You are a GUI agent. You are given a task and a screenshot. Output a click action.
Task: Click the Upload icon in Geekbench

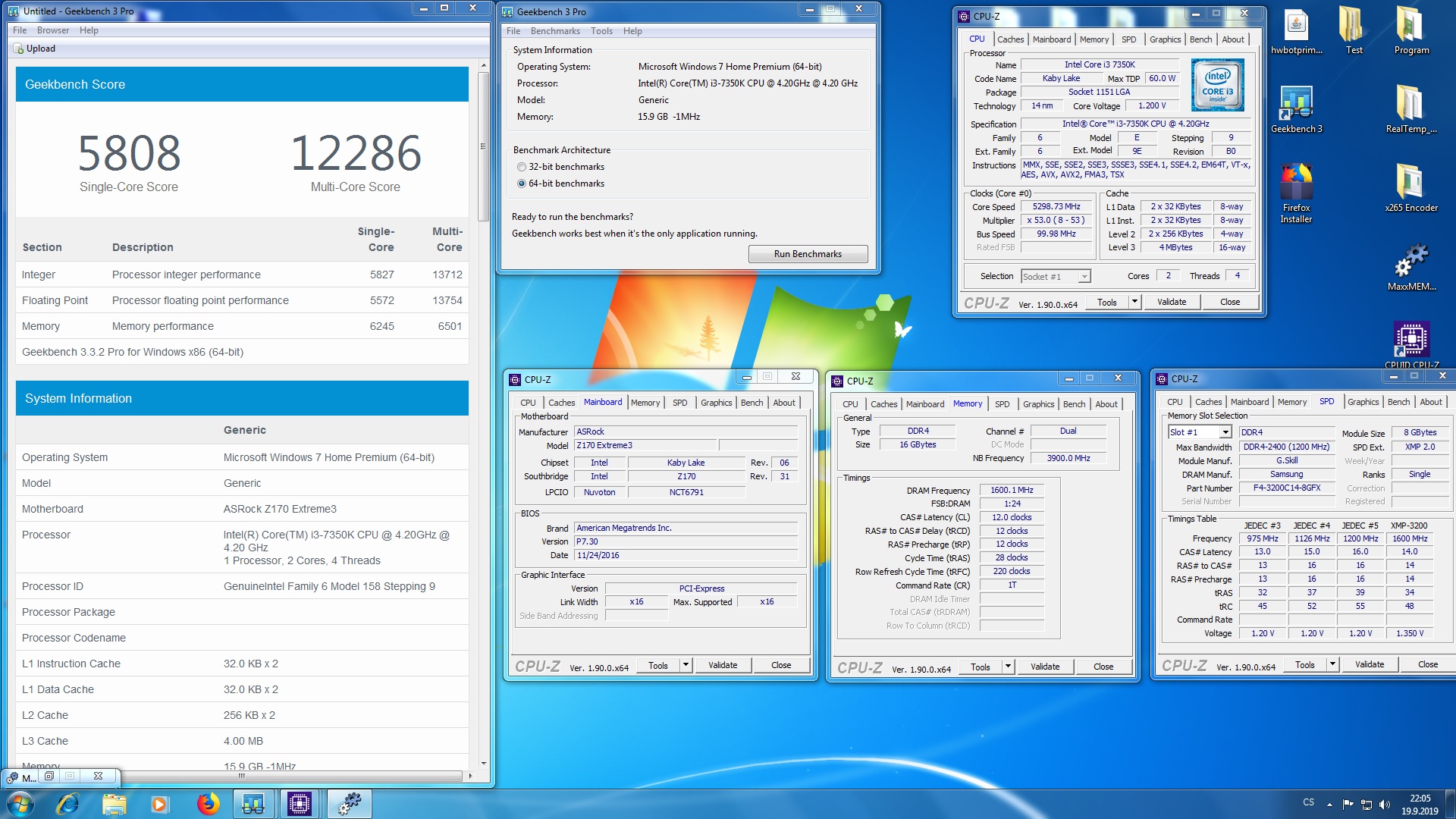[18, 49]
